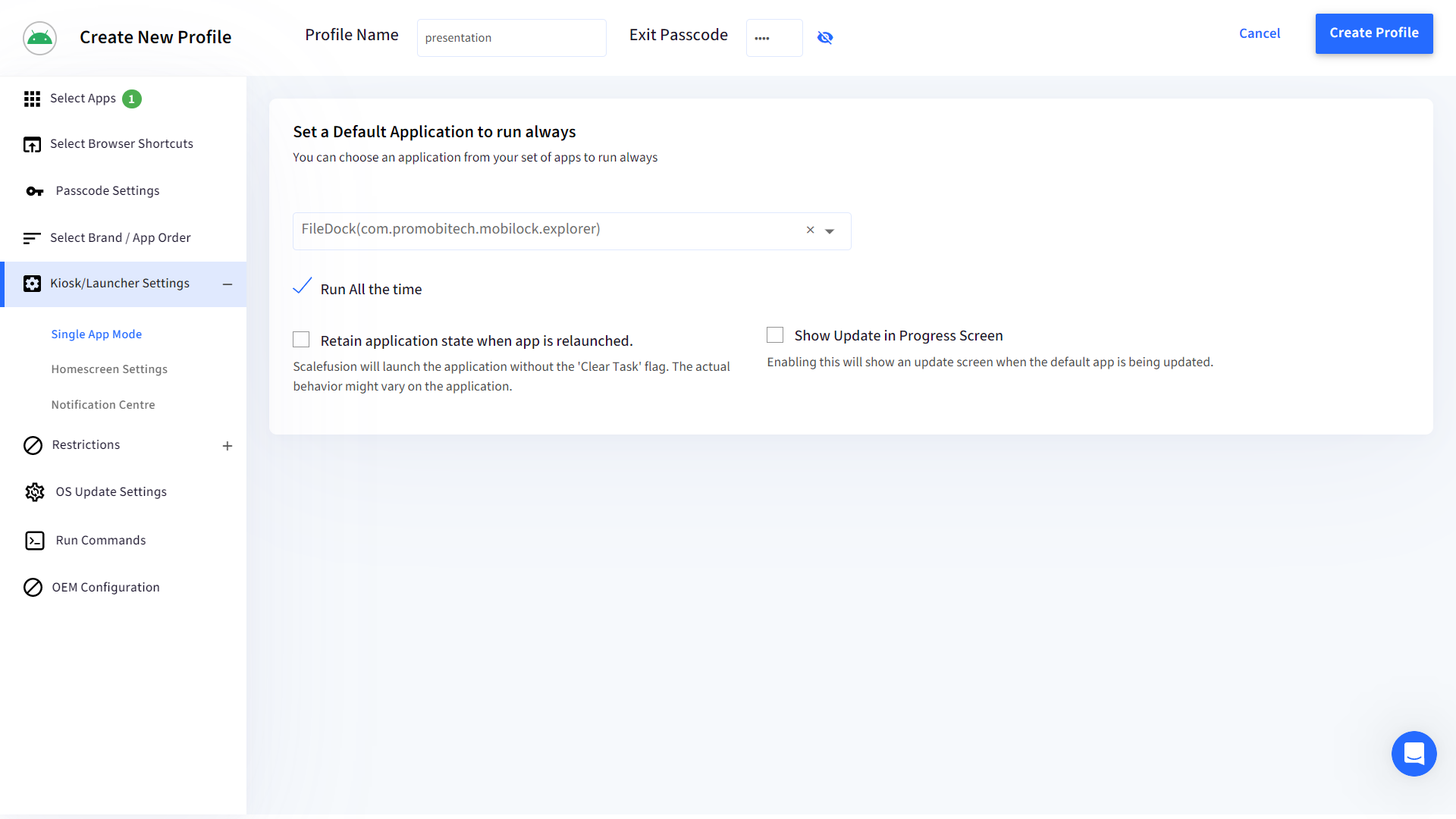Open Notification Centre submenu item

click(x=103, y=405)
